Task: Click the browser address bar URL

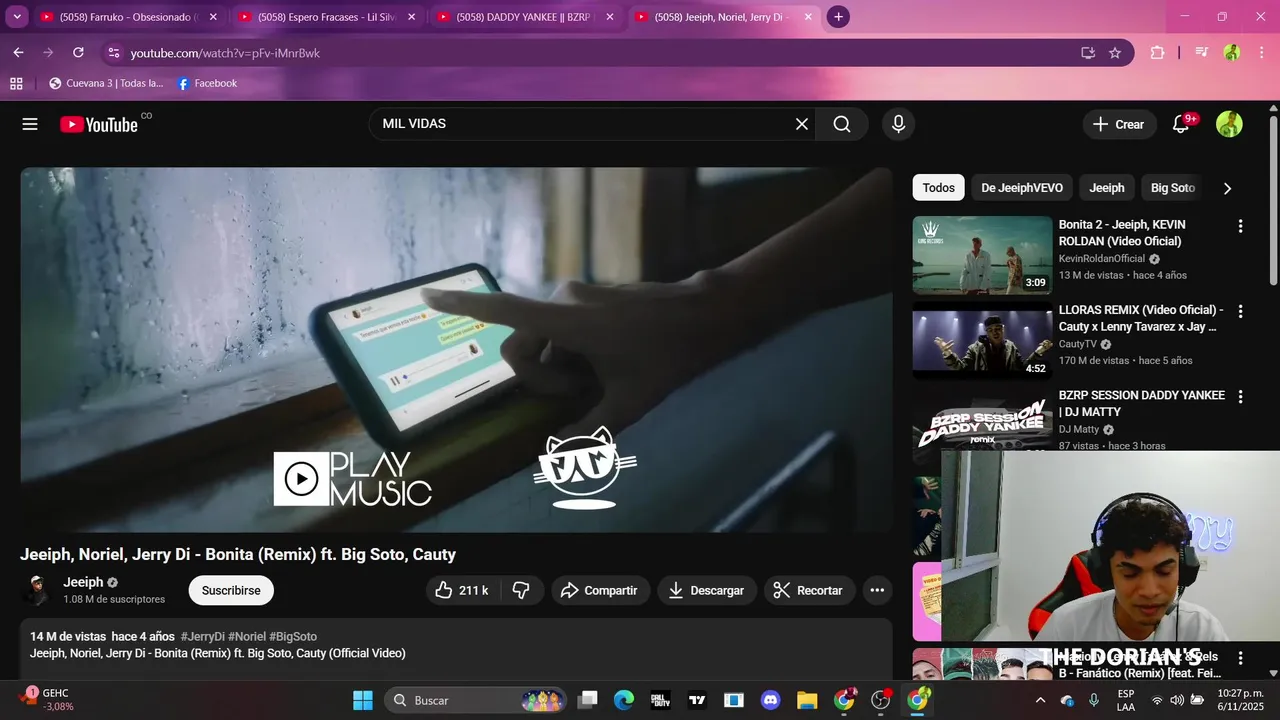Action: click(x=225, y=53)
